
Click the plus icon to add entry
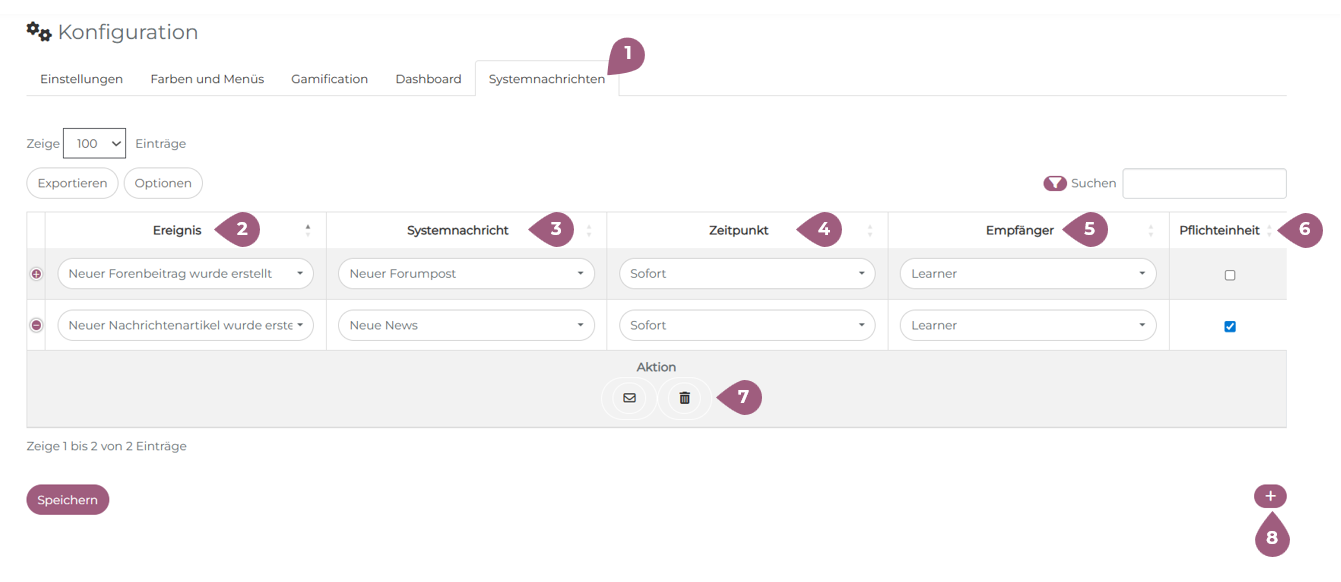pyautogui.click(x=1270, y=496)
